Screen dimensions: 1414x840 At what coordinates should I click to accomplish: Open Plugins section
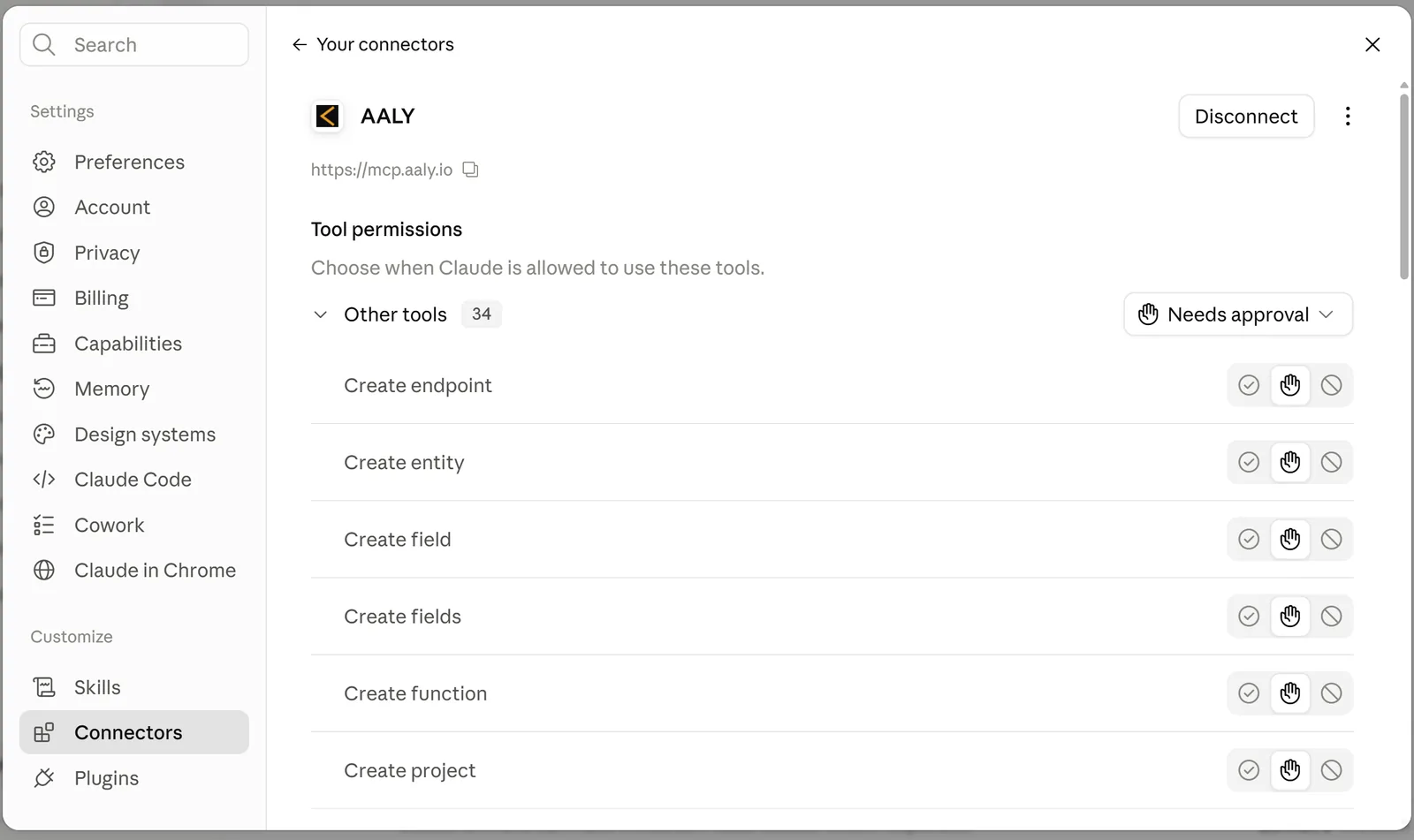tap(134, 778)
